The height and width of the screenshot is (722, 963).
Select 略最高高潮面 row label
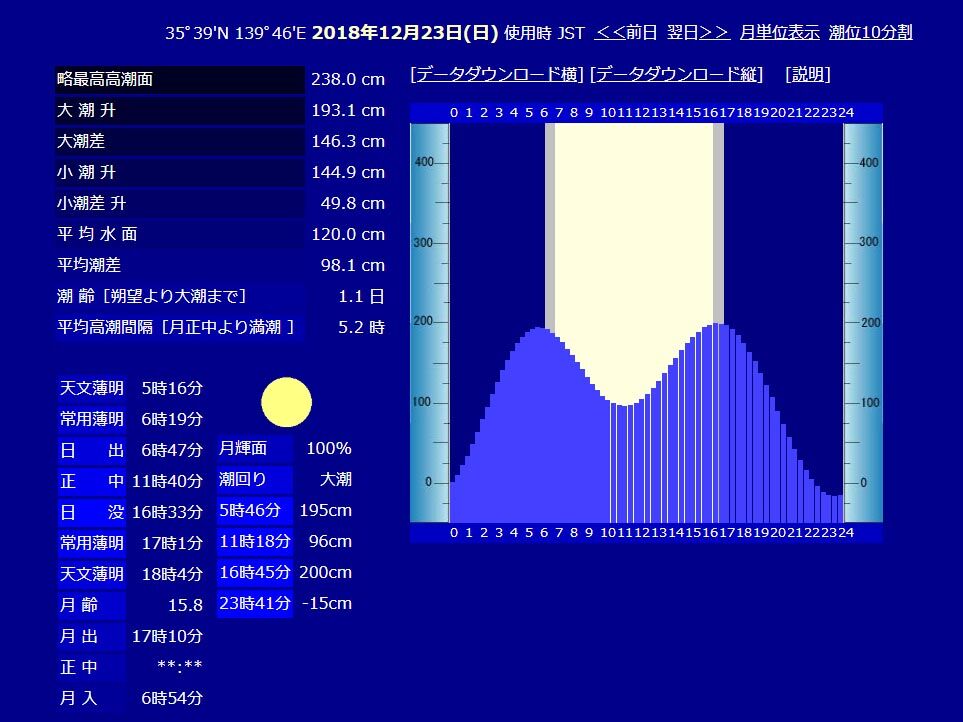(180, 79)
